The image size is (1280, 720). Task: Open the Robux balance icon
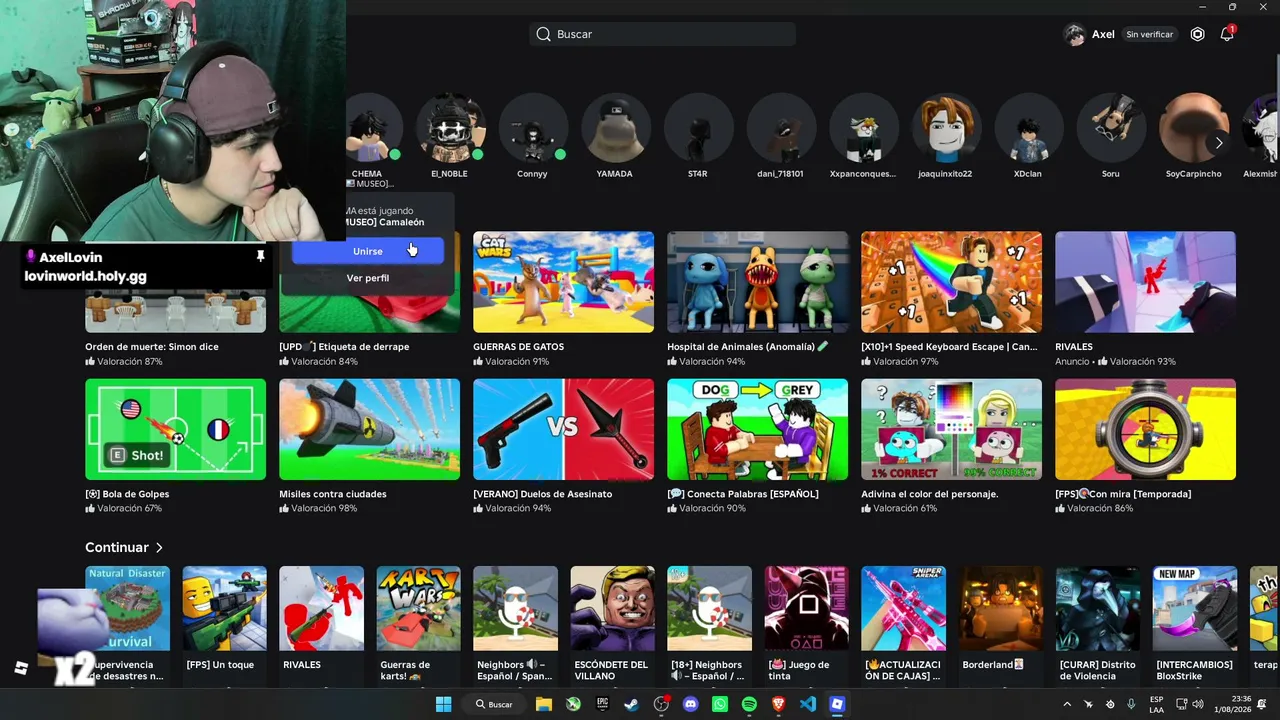point(1198,34)
